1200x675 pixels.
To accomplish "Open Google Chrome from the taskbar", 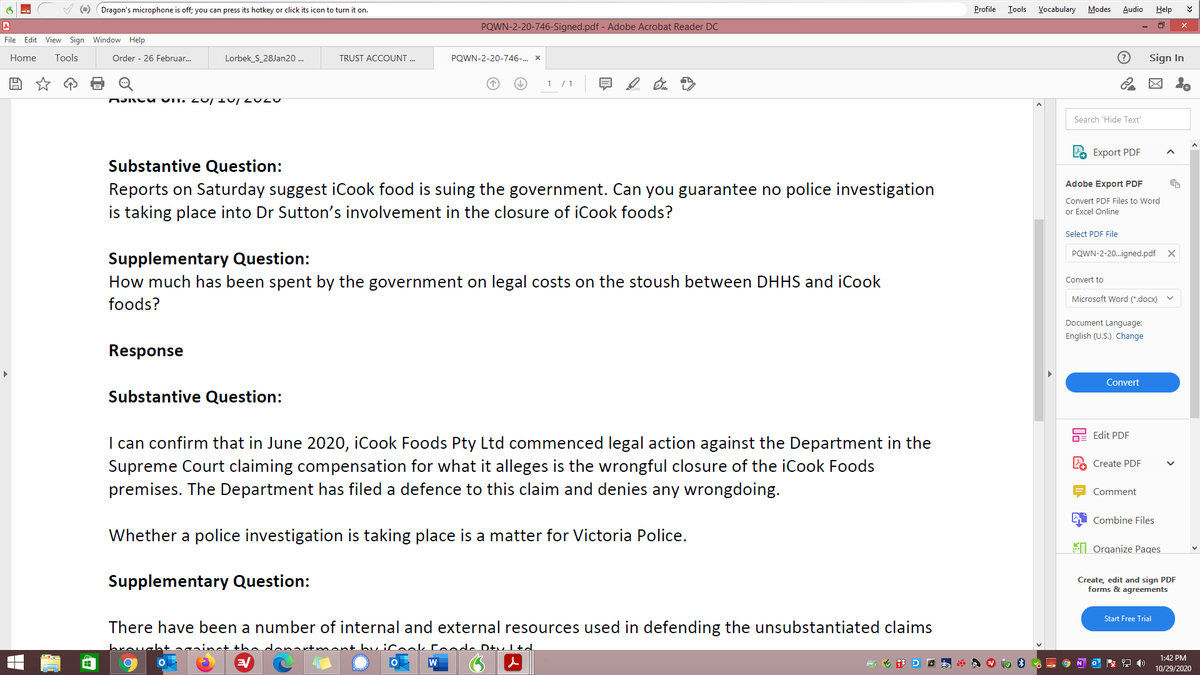I will point(126,662).
